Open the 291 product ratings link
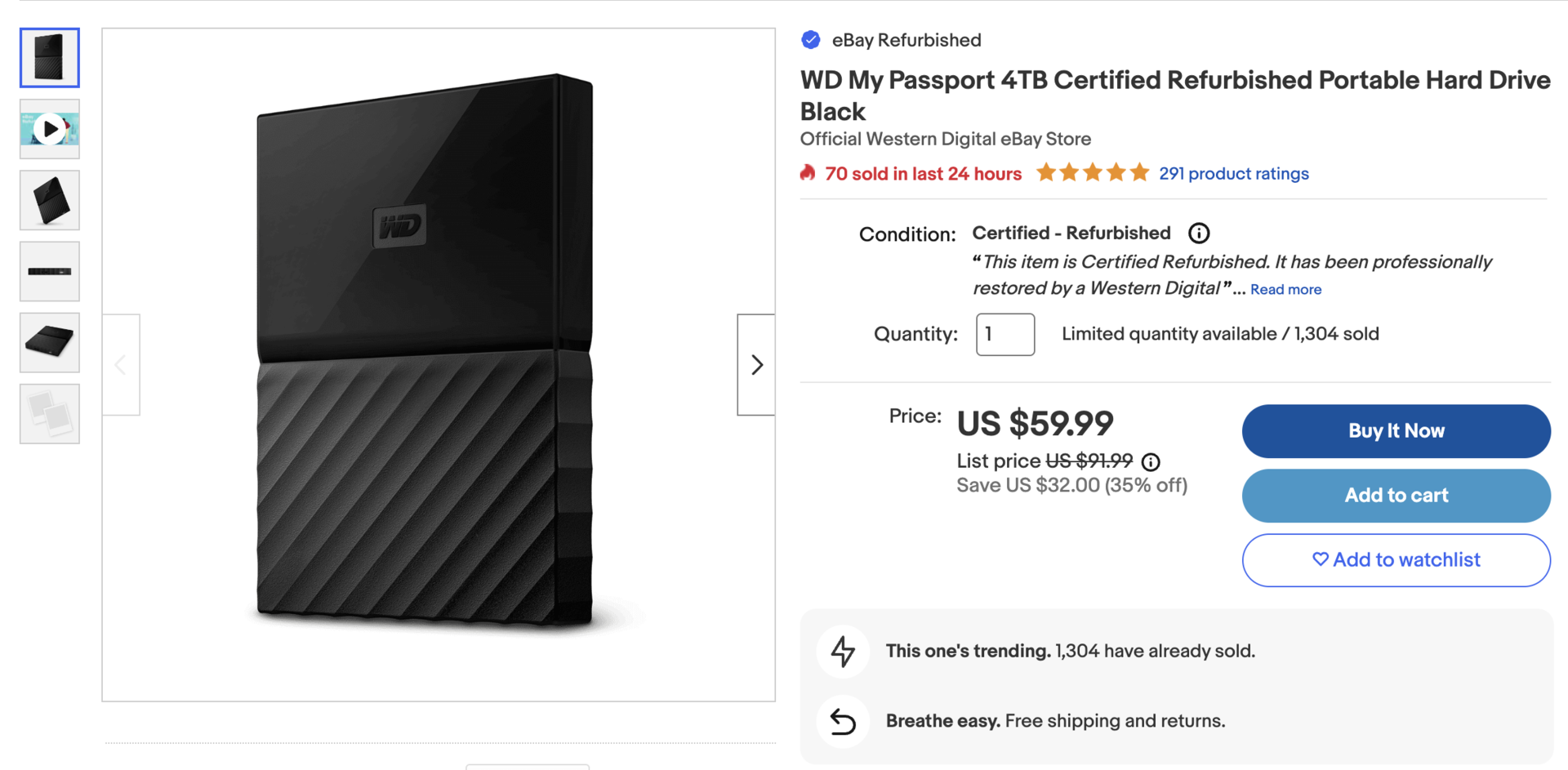Screen dimensions: 1568x770 (x=1233, y=174)
